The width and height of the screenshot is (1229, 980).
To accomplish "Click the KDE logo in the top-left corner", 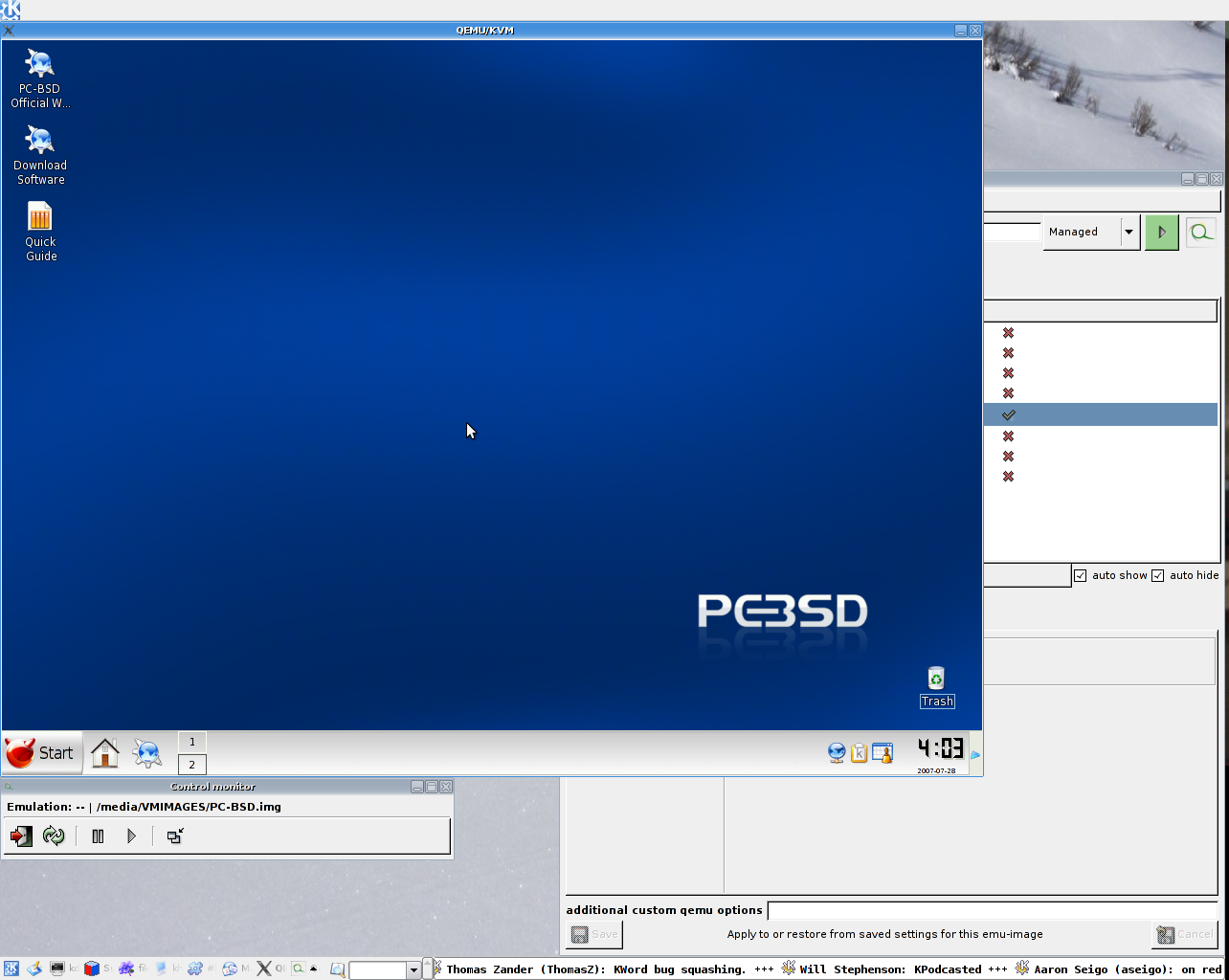I will (x=11, y=11).
